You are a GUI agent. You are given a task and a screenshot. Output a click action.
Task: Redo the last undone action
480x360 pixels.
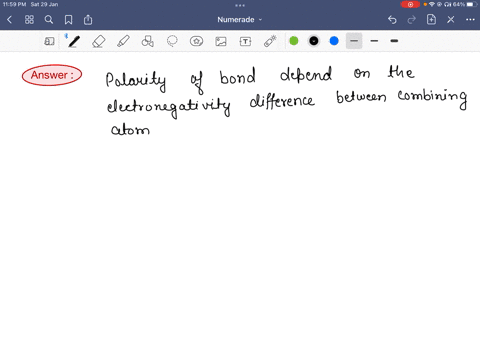point(412,20)
